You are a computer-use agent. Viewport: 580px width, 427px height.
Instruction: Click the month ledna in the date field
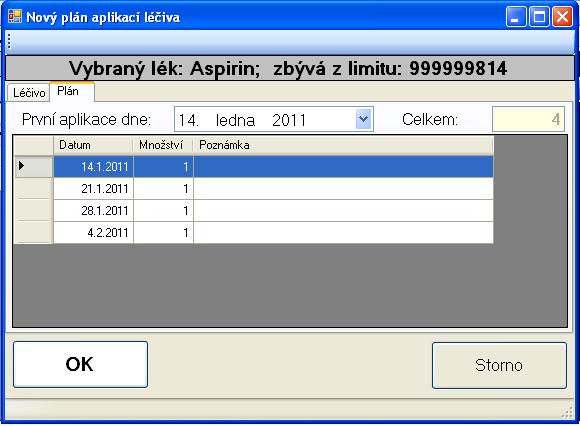(x=235, y=120)
